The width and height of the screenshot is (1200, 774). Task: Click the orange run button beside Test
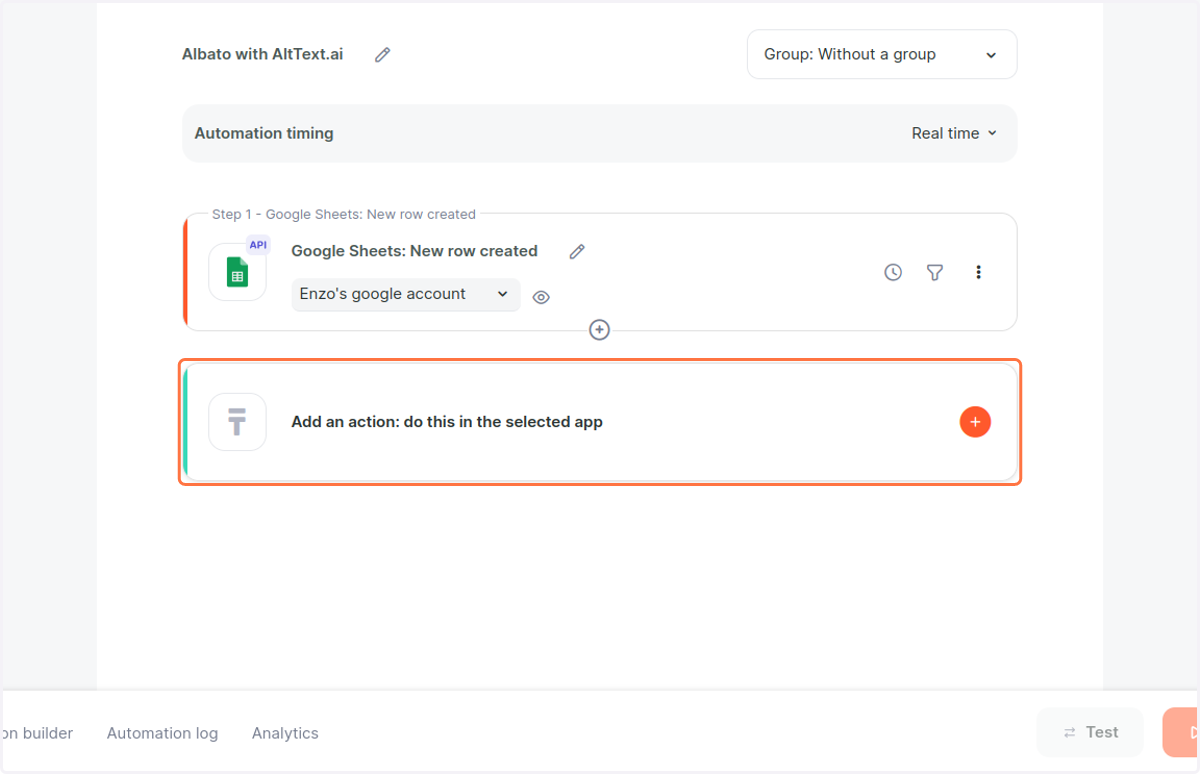point(1181,732)
